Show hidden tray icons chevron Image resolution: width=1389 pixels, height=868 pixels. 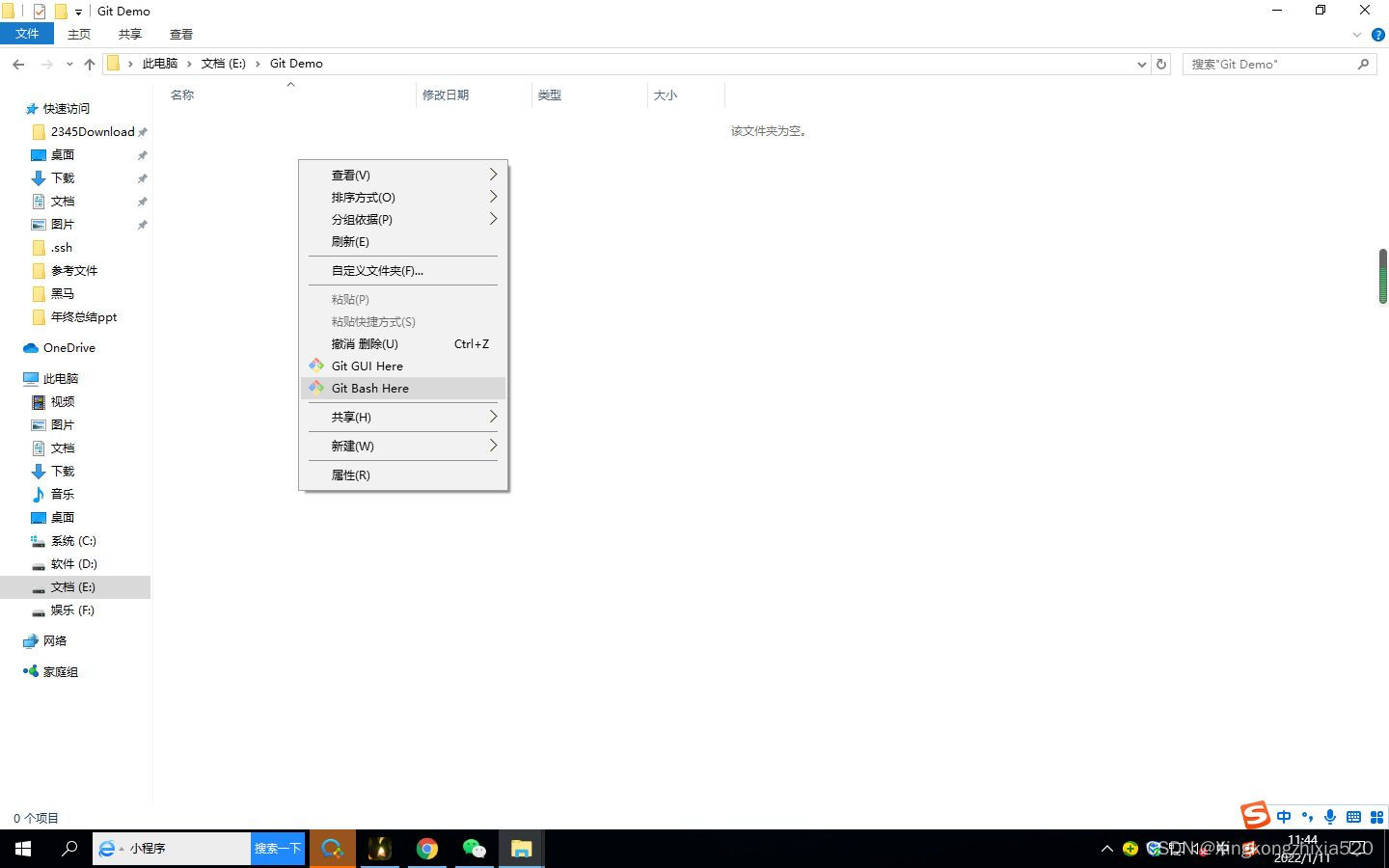click(1107, 849)
